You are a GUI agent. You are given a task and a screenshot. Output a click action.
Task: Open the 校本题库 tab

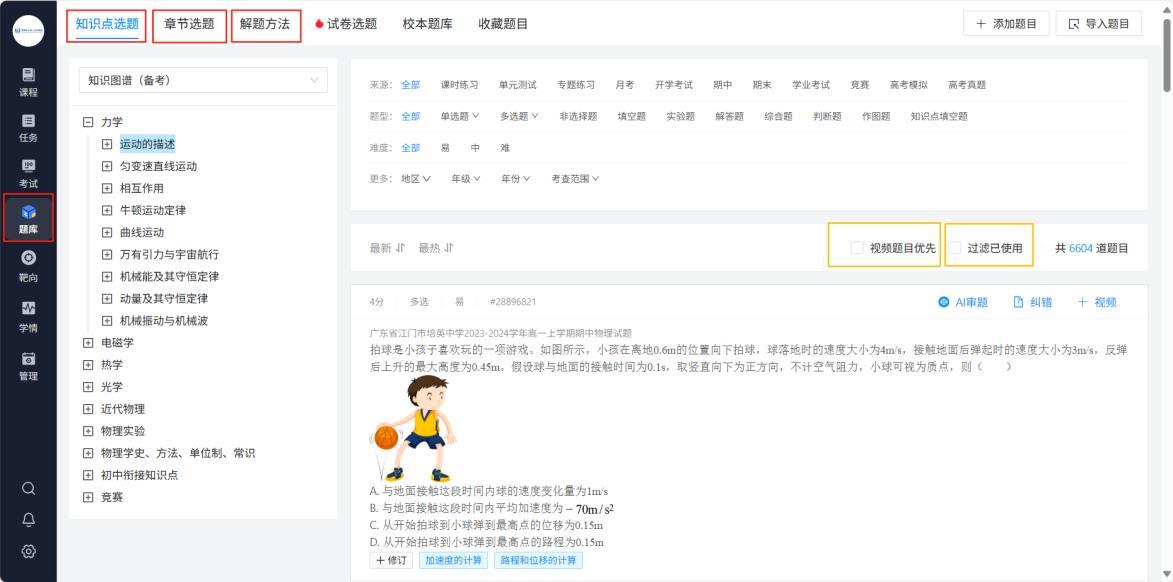coord(427,24)
